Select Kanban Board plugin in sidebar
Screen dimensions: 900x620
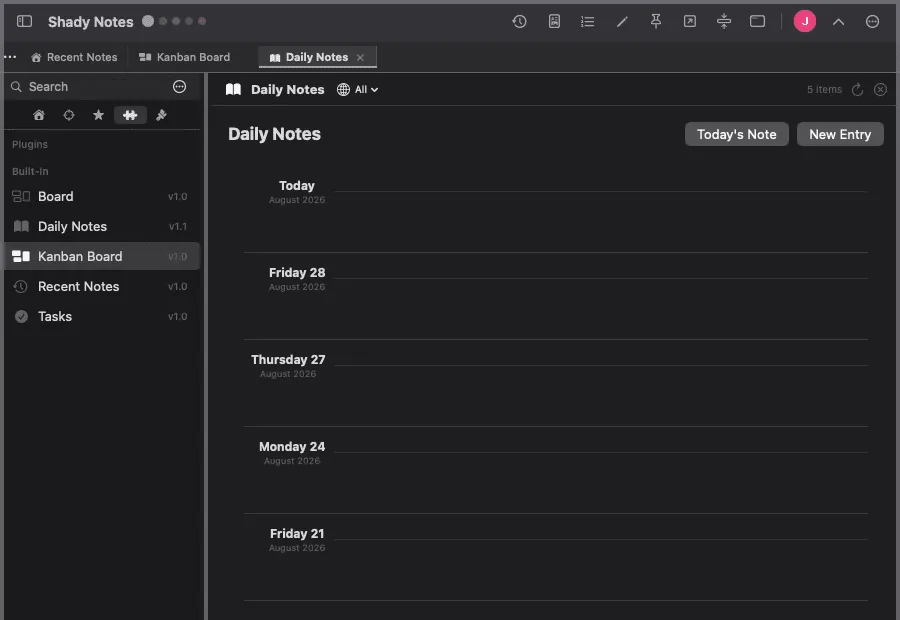[102, 256]
